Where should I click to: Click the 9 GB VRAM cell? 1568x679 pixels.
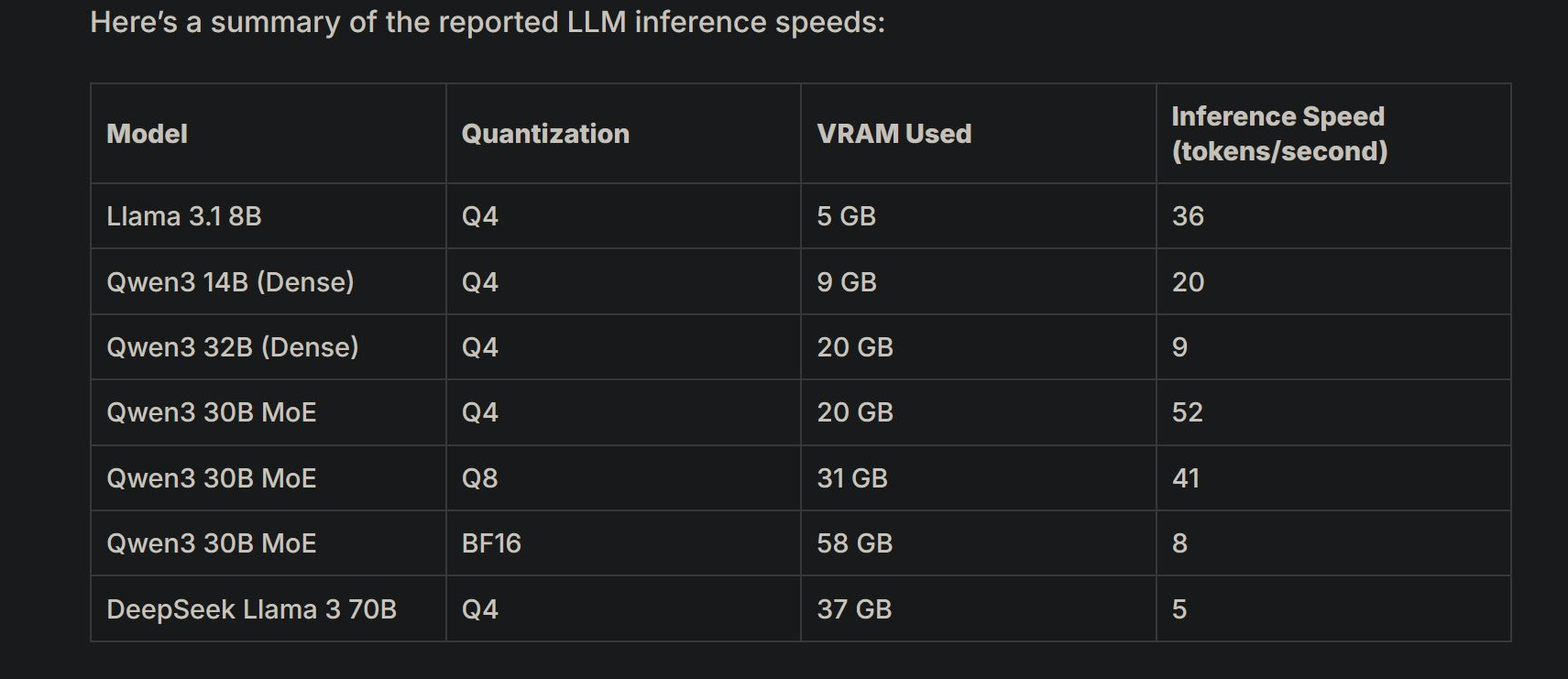[847, 282]
